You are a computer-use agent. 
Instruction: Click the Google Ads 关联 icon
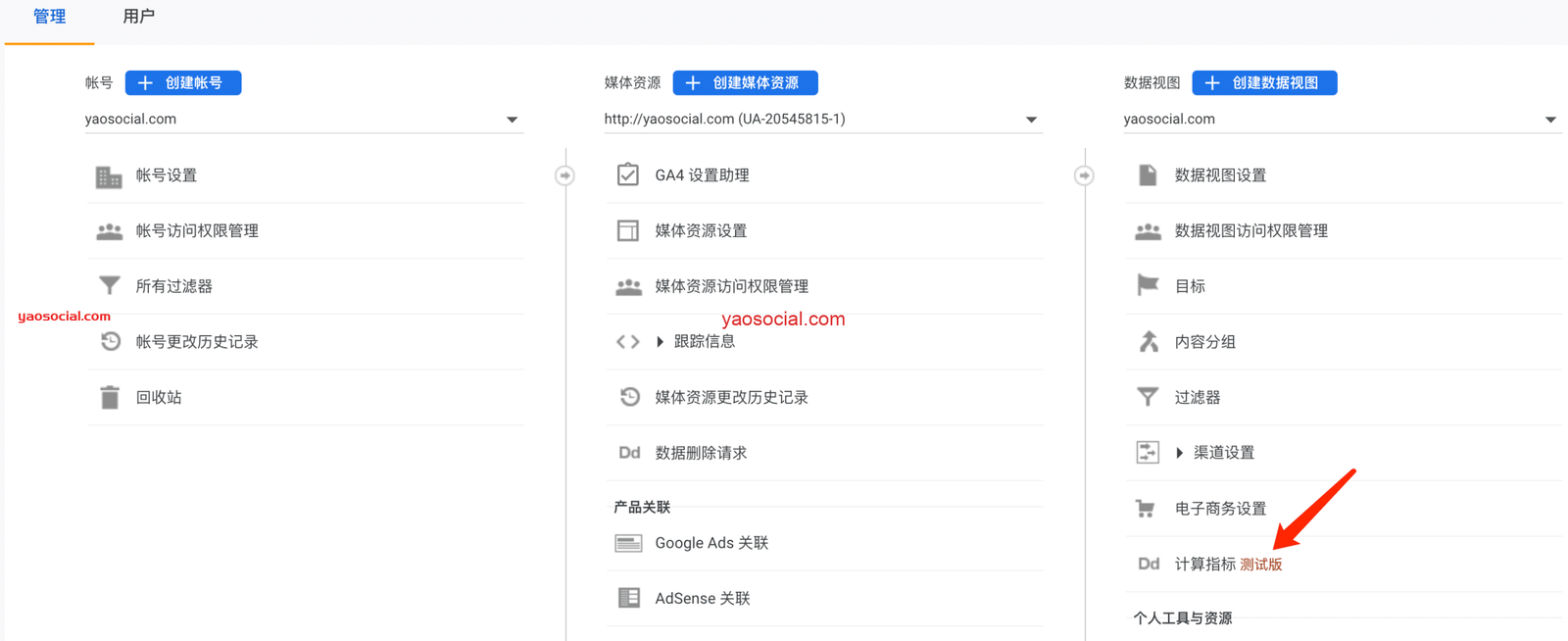[x=628, y=543]
